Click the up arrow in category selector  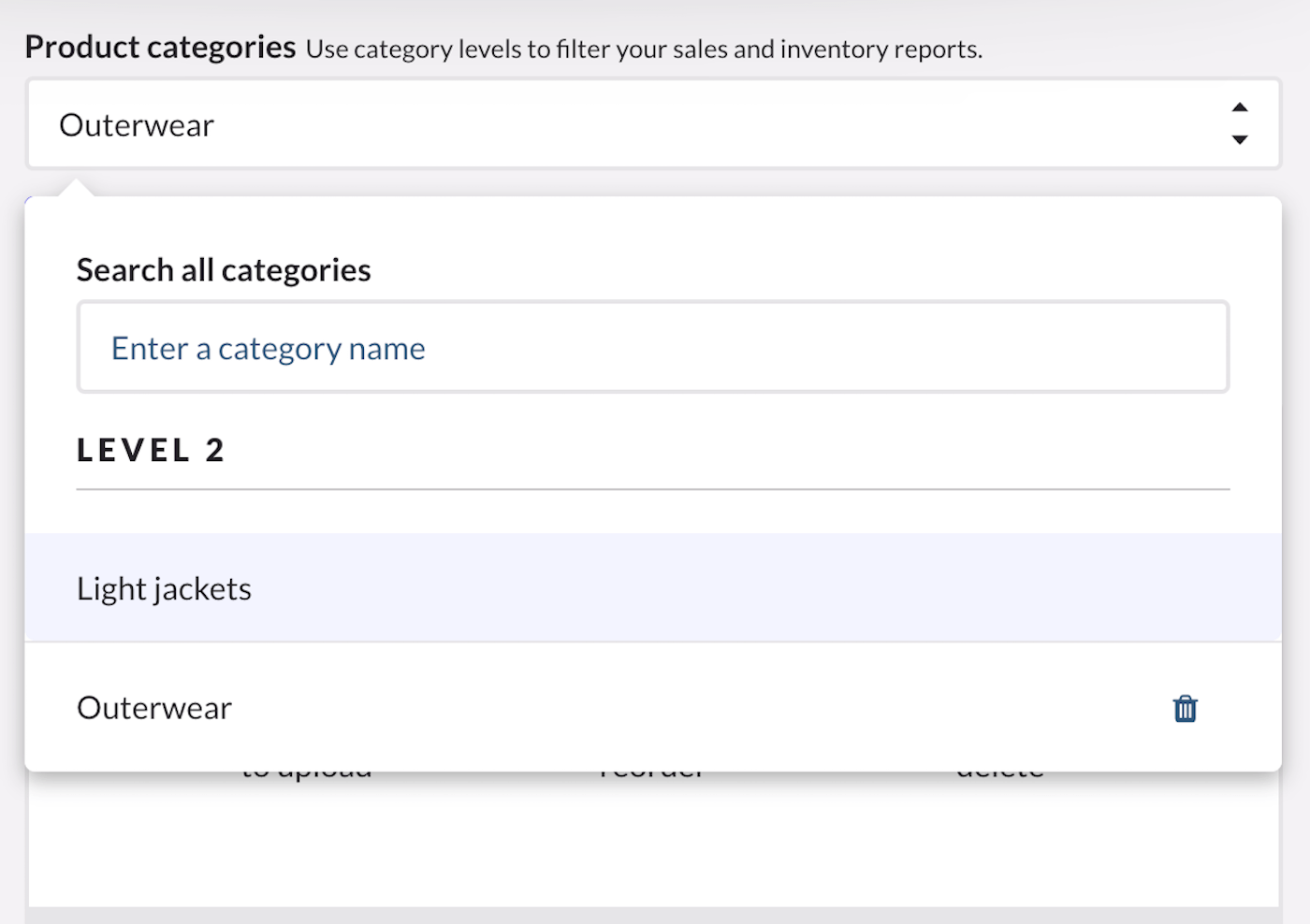coord(1239,108)
